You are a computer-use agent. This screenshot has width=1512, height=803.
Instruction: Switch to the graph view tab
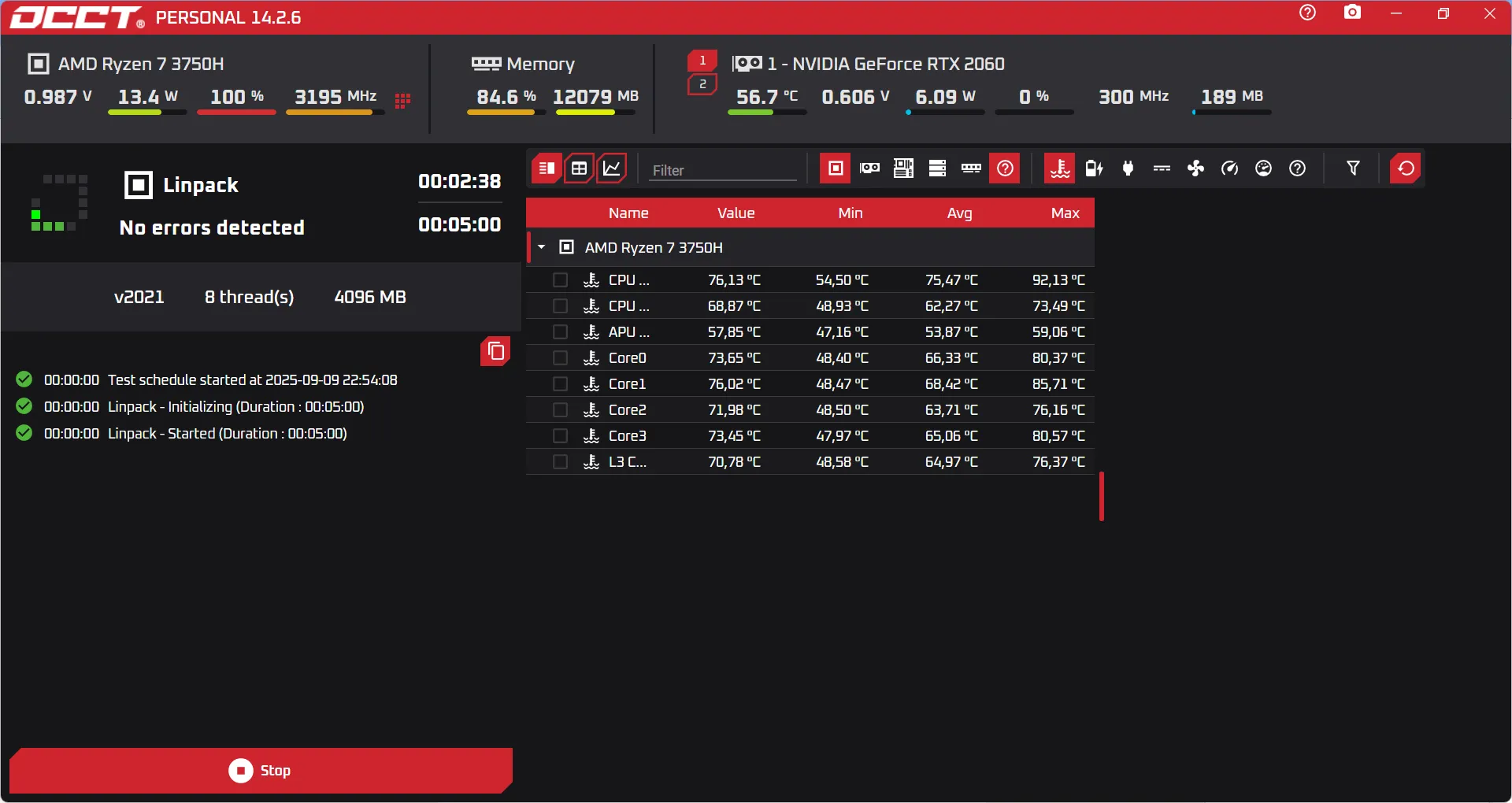pos(612,168)
